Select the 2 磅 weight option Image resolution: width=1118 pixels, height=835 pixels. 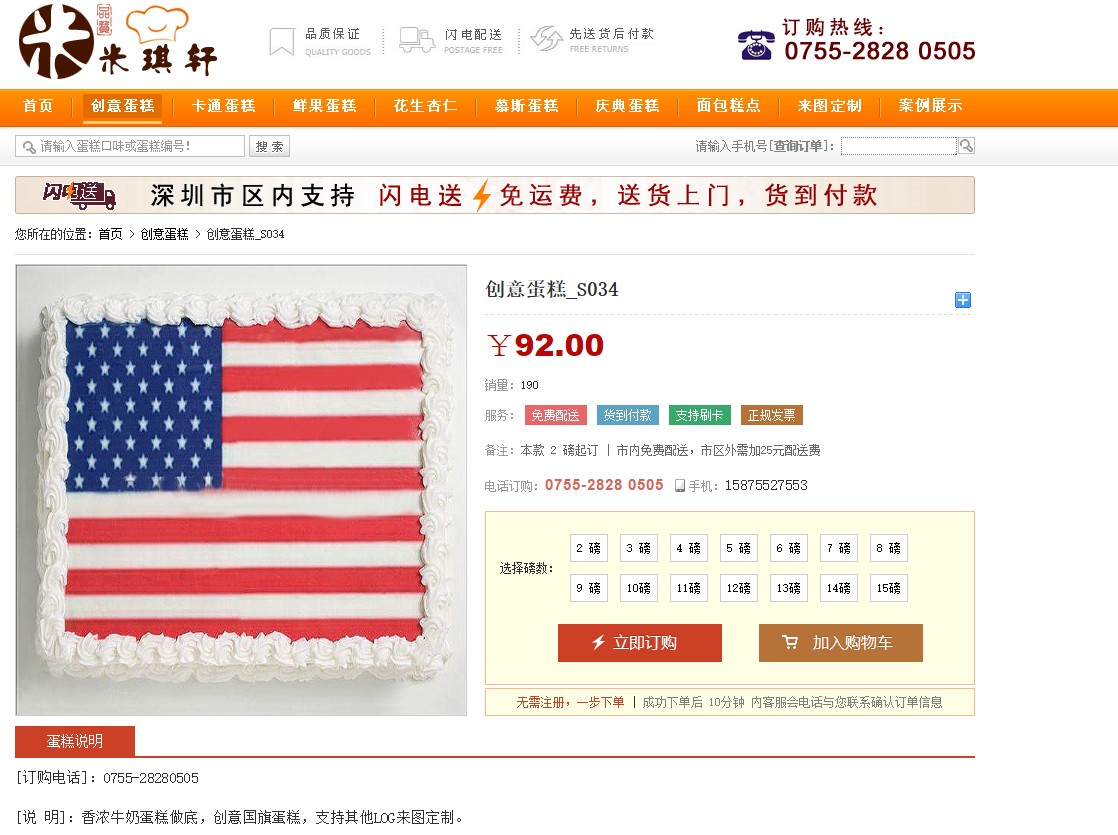(x=589, y=548)
